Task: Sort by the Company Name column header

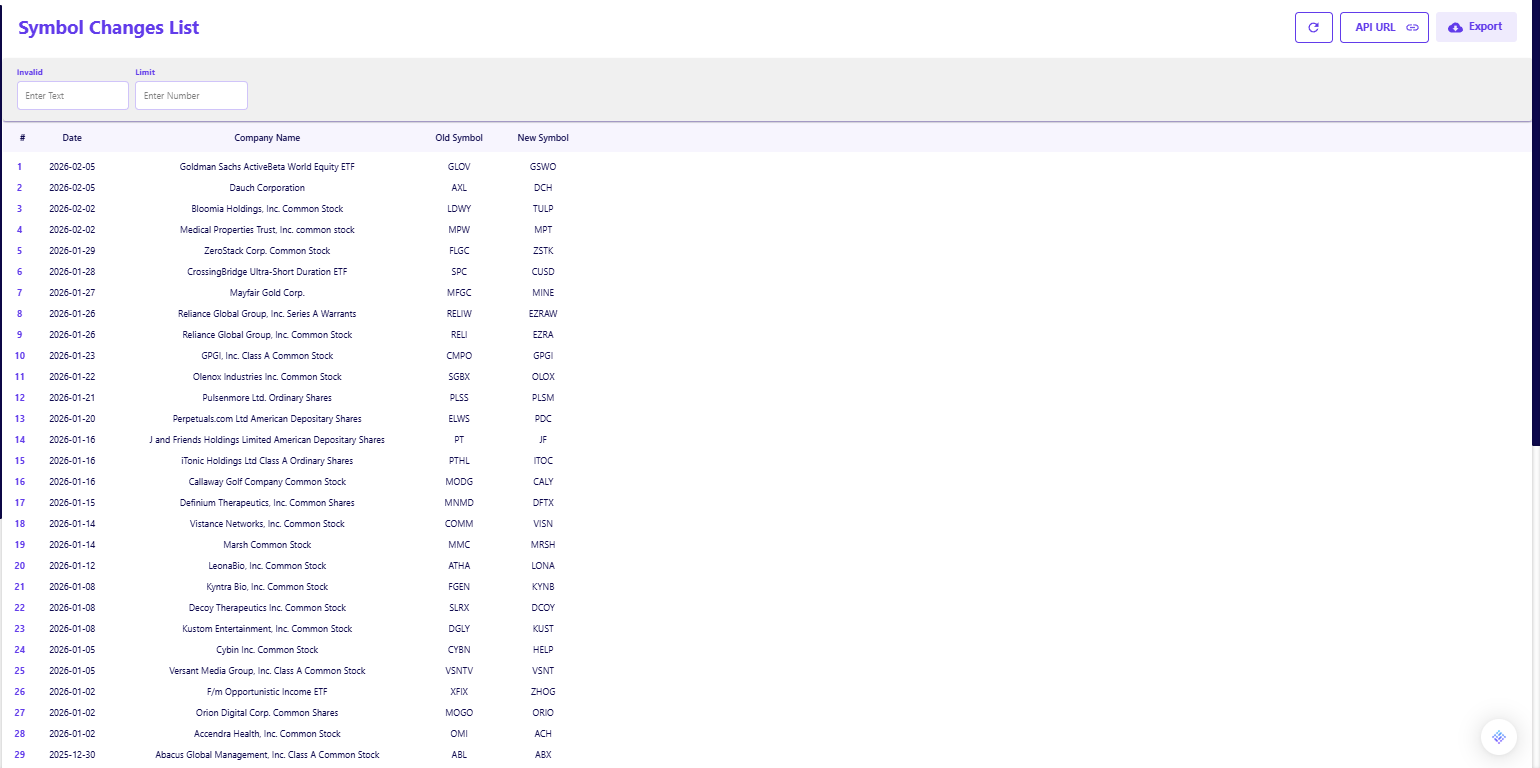Action: [267, 138]
